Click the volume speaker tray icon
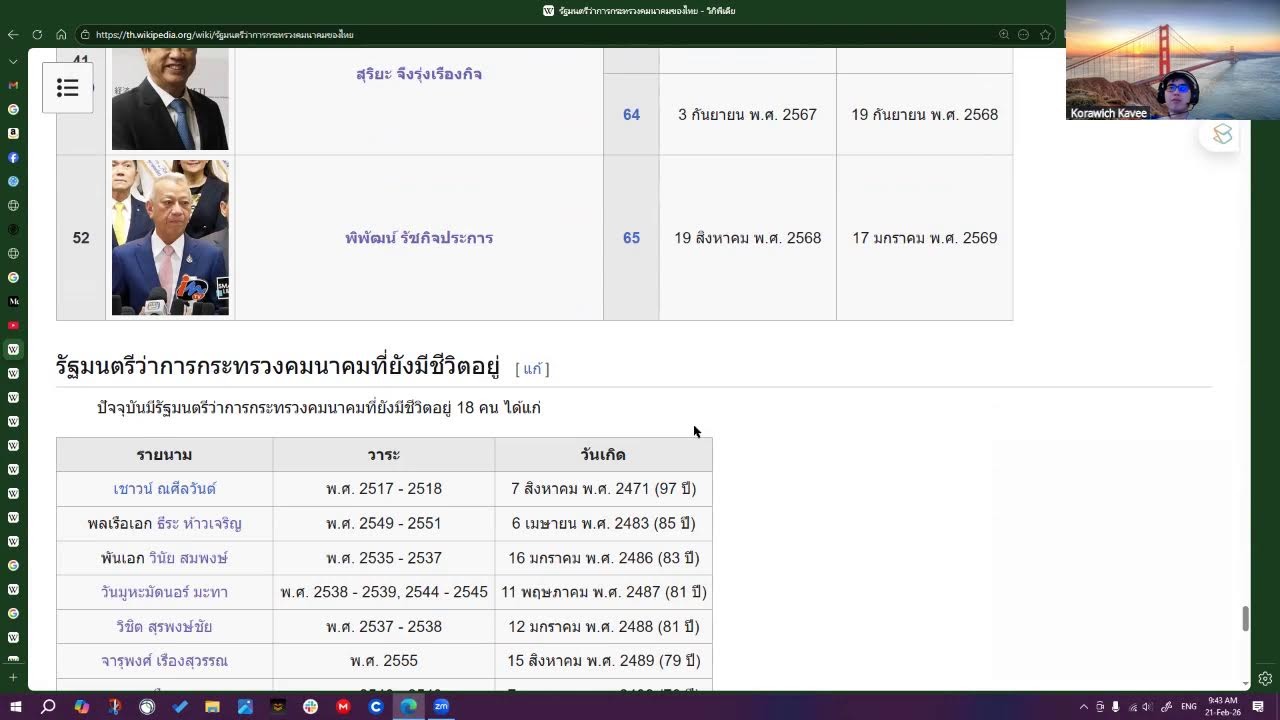Image resolution: width=1280 pixels, height=720 pixels. pyautogui.click(x=1147, y=706)
